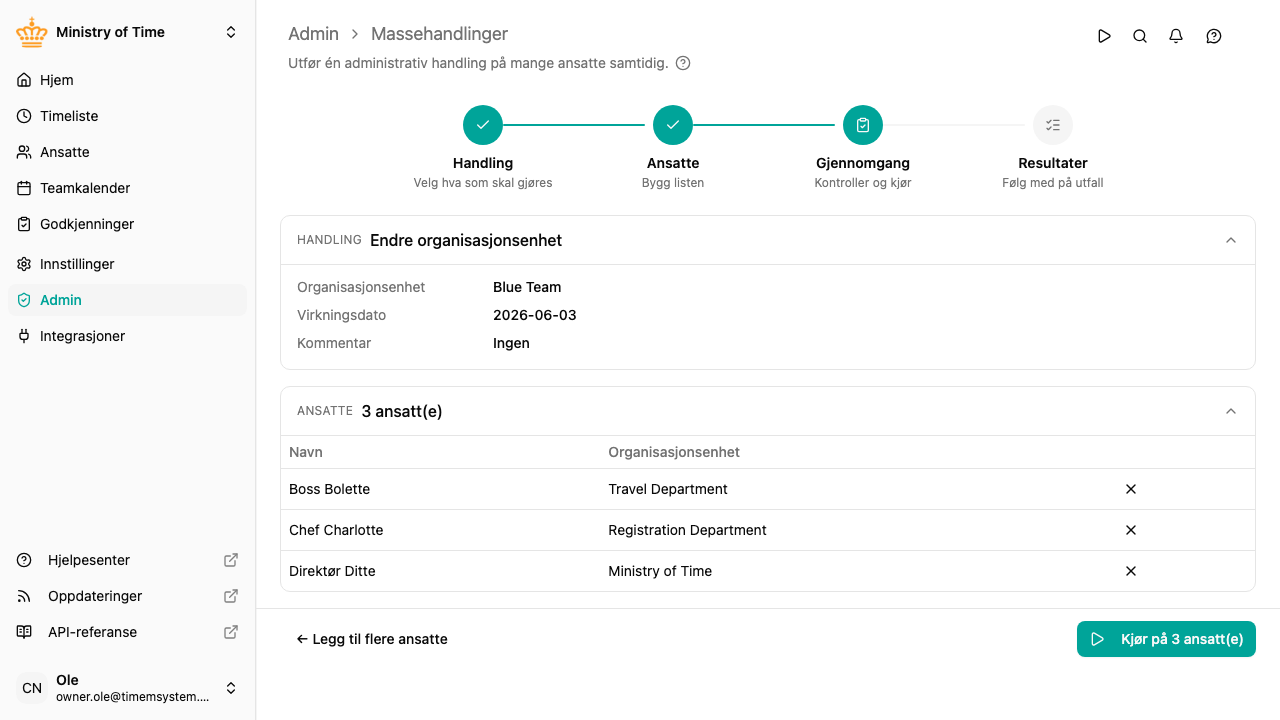Go back to the Handling step circle
The image size is (1280, 720).
(483, 125)
